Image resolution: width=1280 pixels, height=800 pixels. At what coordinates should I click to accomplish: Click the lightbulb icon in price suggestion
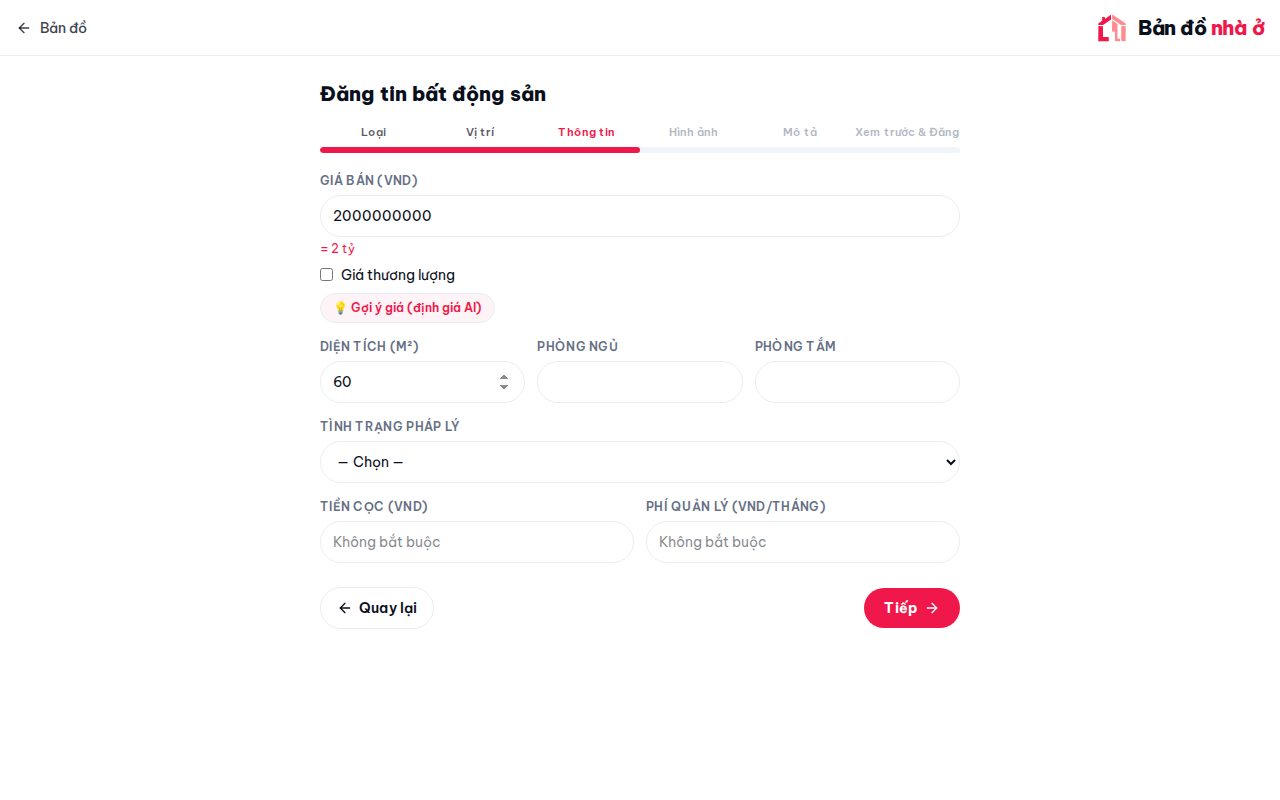[x=340, y=308]
